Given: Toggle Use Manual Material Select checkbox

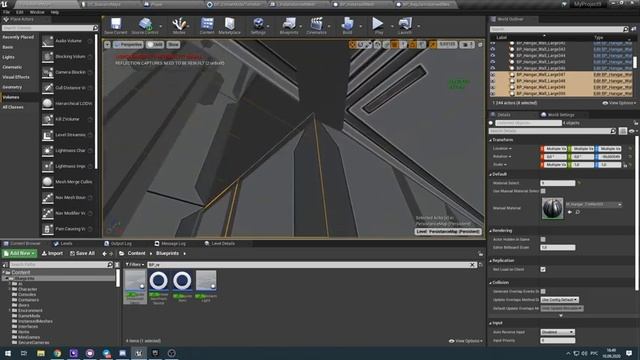Looking at the screenshot, I should 543,191.
